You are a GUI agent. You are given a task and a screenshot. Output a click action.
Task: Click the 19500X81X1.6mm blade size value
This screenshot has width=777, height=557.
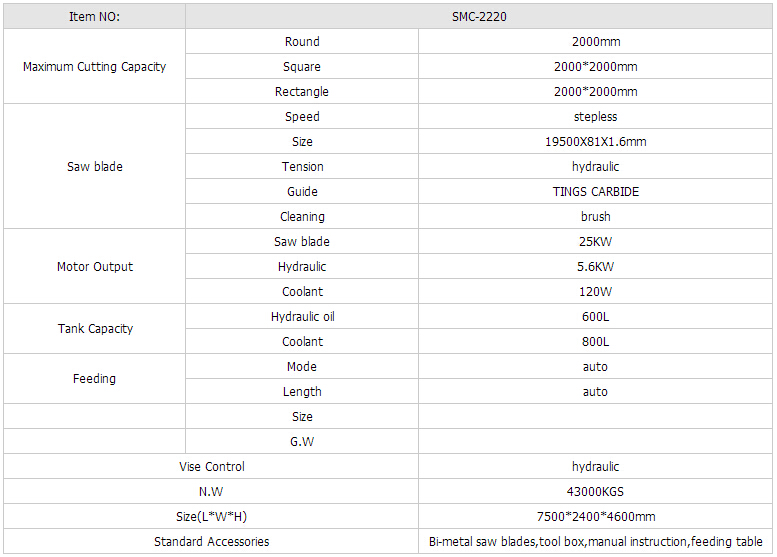595,142
